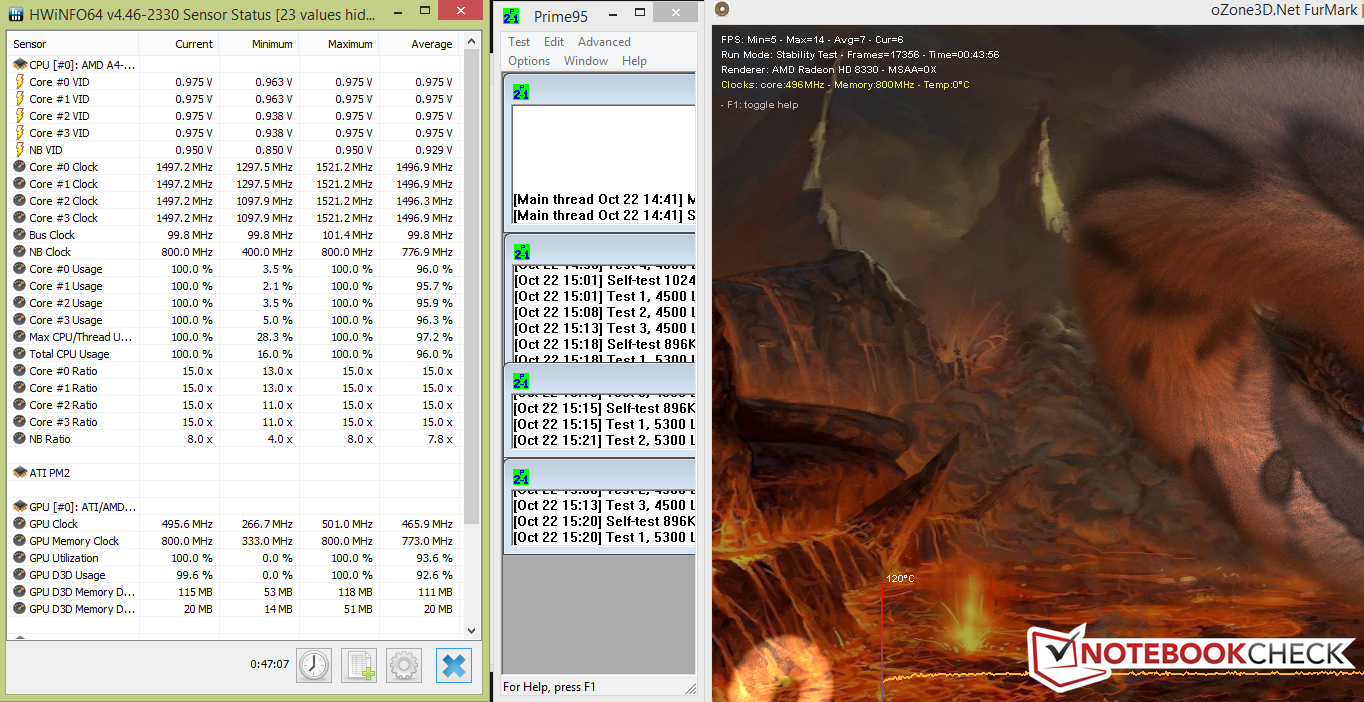This screenshot has width=1364, height=702.
Task: Click the Prime95 title bar app icon
Action: (x=511, y=16)
